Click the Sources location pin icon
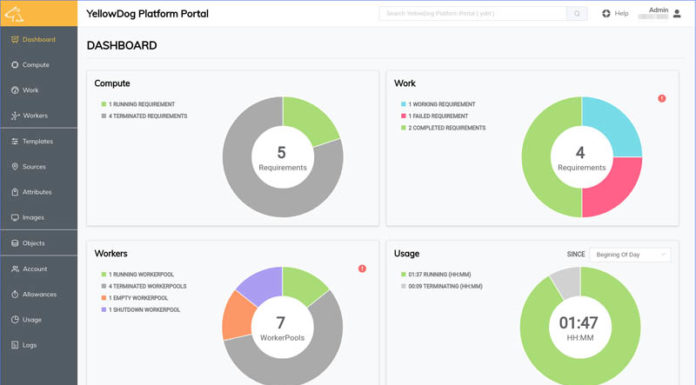The image size is (696, 385). 15,167
